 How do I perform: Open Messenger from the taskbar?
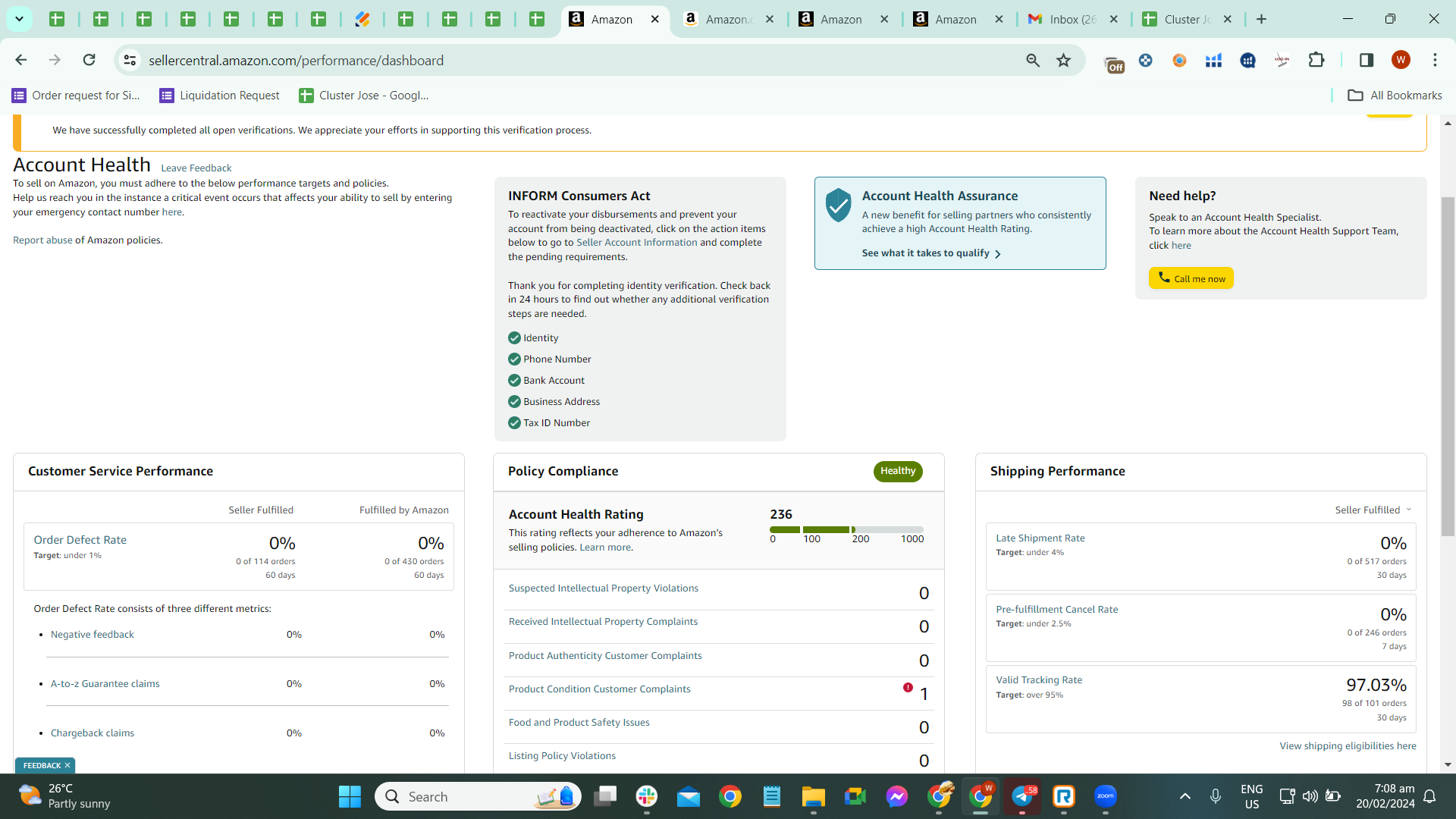click(897, 796)
